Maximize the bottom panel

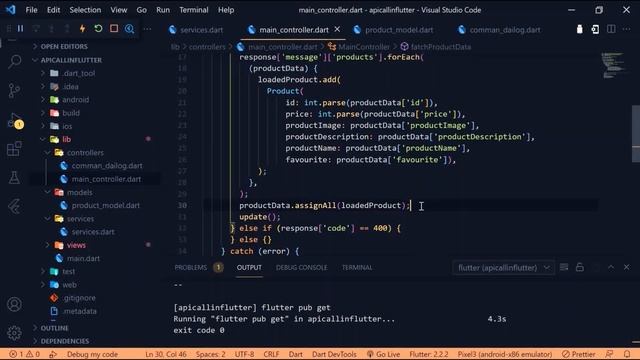pyautogui.click(x=611, y=267)
